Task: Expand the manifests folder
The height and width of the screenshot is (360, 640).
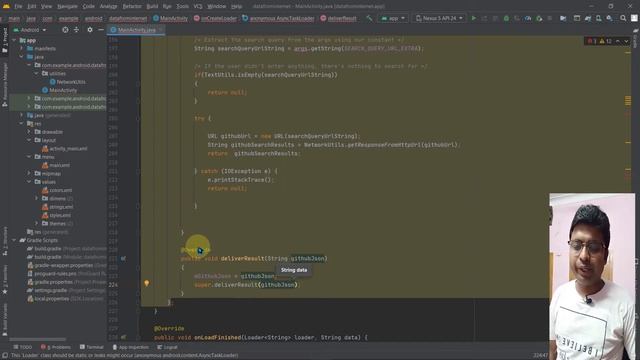Action: pos(22,49)
